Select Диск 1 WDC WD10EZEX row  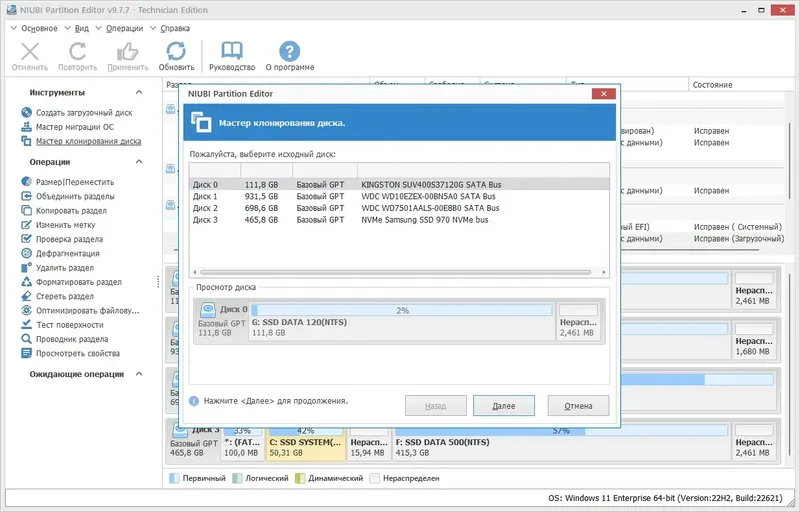coord(399,196)
